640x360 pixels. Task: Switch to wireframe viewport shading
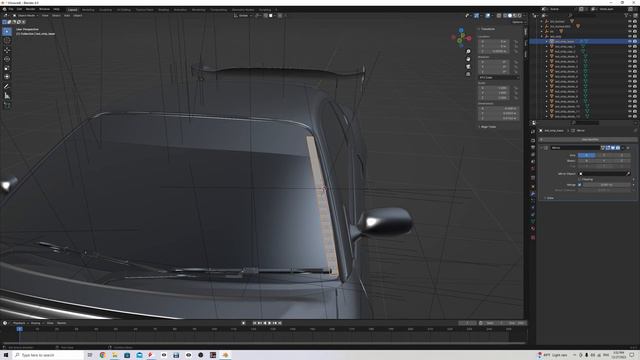coord(505,16)
